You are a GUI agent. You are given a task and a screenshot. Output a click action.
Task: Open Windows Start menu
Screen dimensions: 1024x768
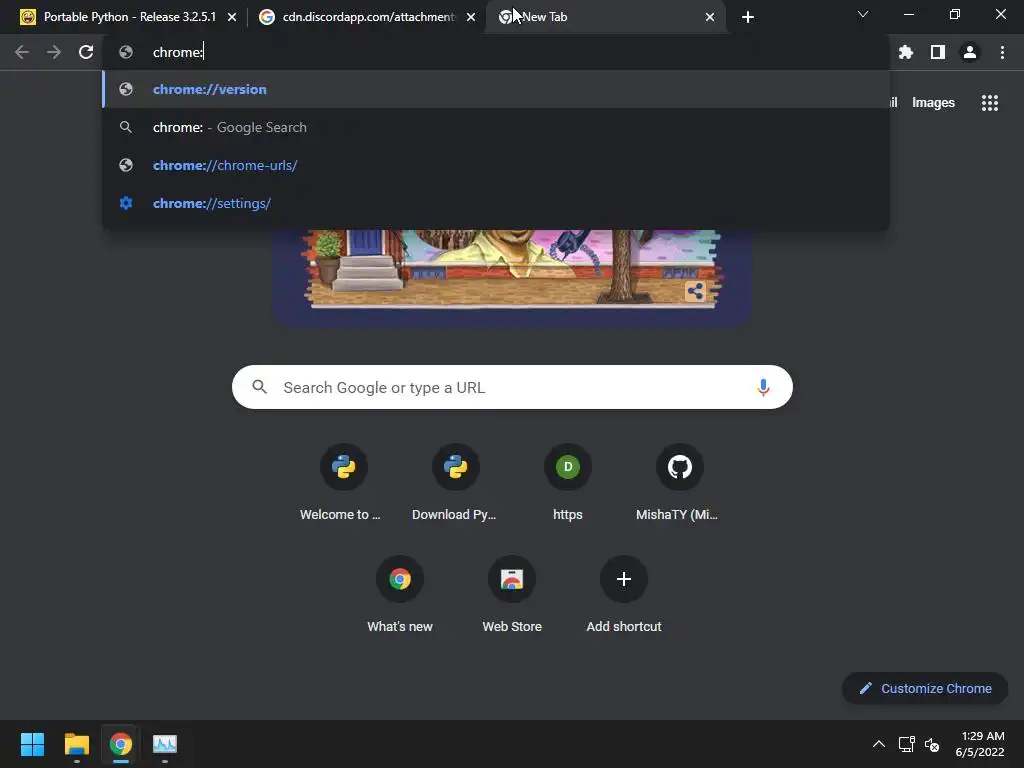coord(32,744)
